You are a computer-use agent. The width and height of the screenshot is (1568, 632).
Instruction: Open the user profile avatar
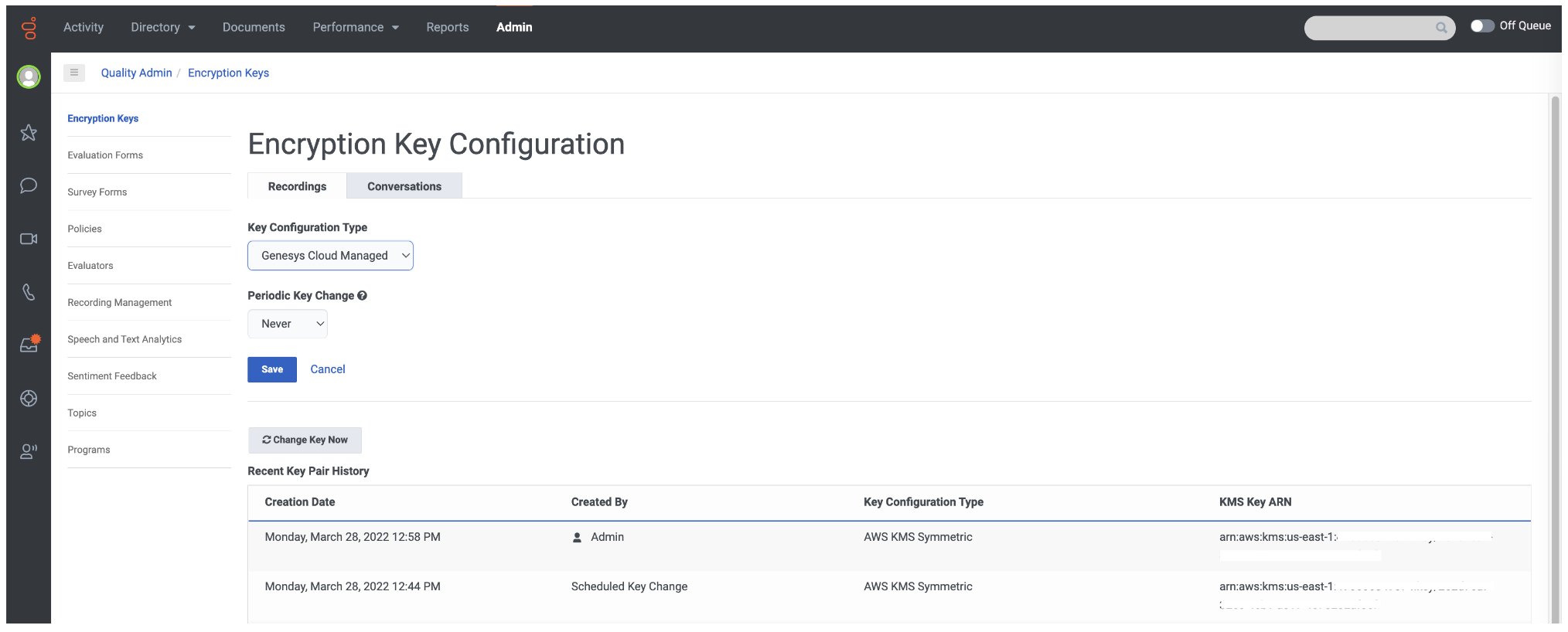29,76
